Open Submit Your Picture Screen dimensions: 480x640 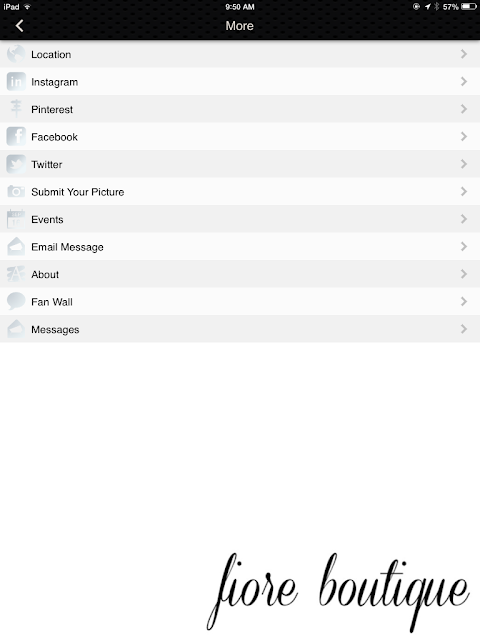[x=240, y=191]
